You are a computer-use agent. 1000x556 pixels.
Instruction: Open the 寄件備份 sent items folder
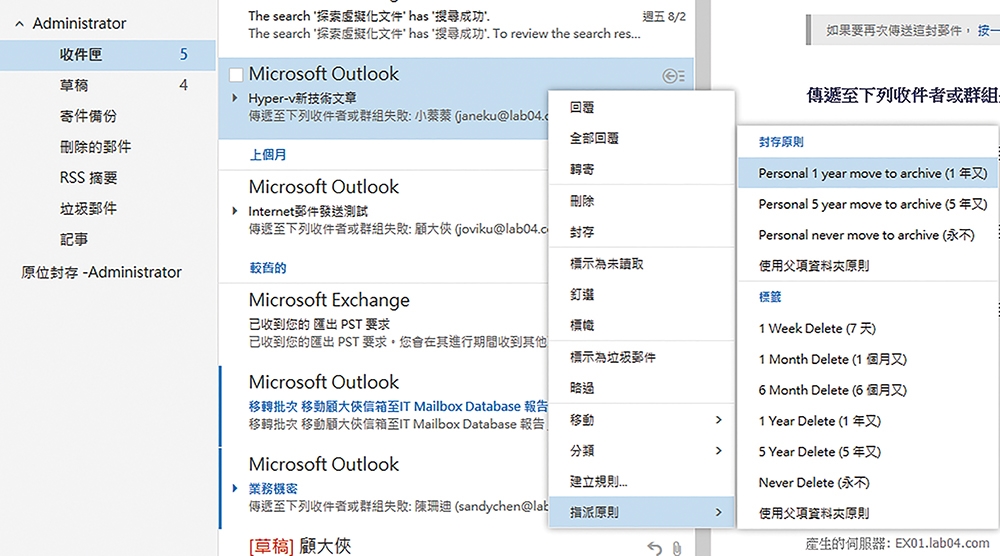point(108,116)
